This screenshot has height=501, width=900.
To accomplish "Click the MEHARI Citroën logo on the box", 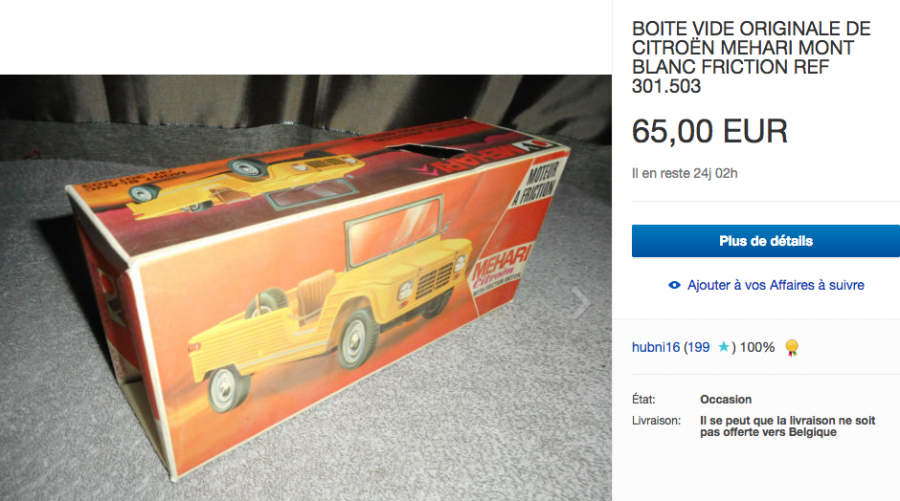I will click(x=499, y=268).
